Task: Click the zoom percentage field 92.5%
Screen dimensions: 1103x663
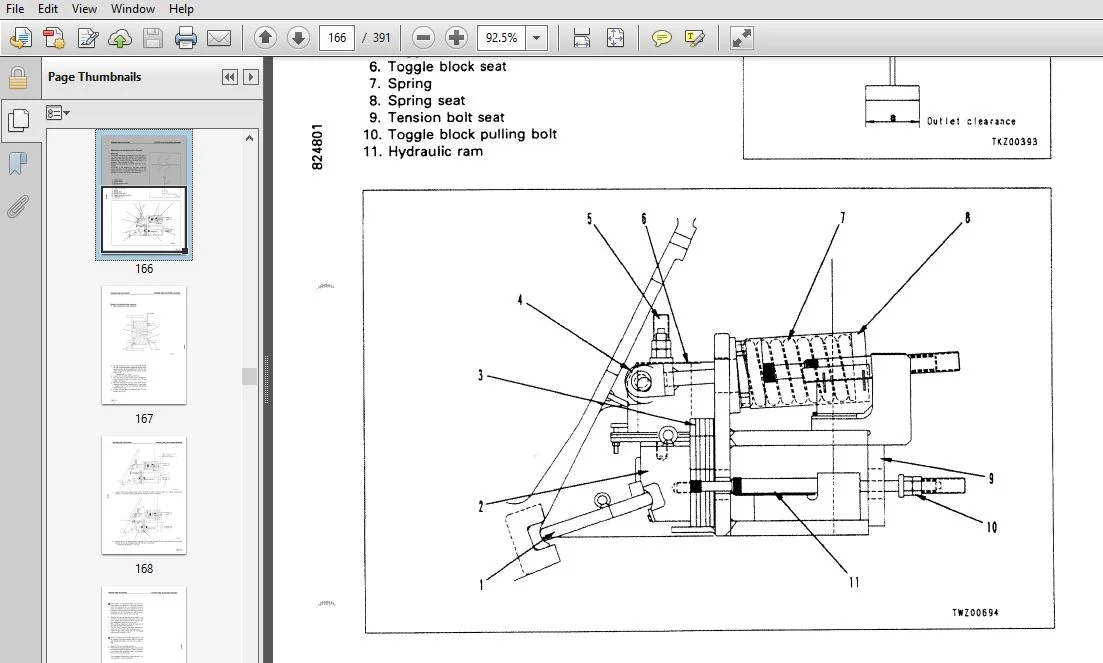Action: pos(501,37)
